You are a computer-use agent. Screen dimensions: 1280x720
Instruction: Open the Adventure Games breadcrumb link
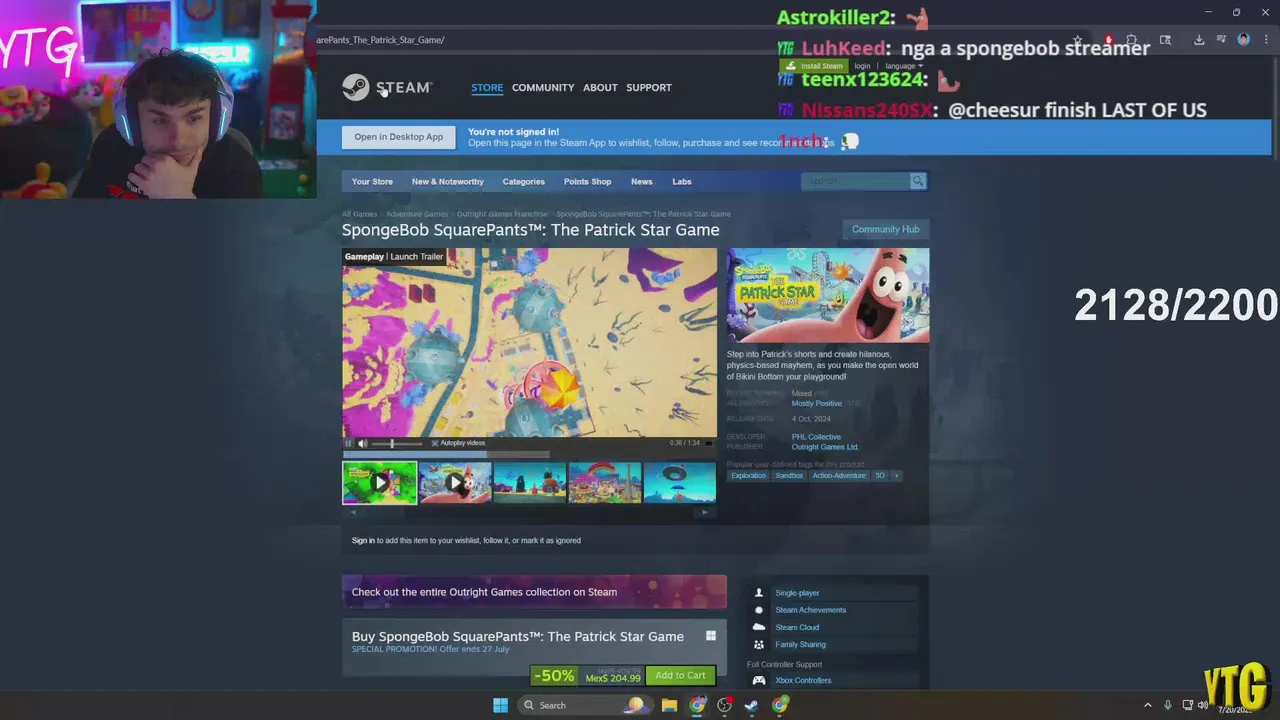click(417, 214)
